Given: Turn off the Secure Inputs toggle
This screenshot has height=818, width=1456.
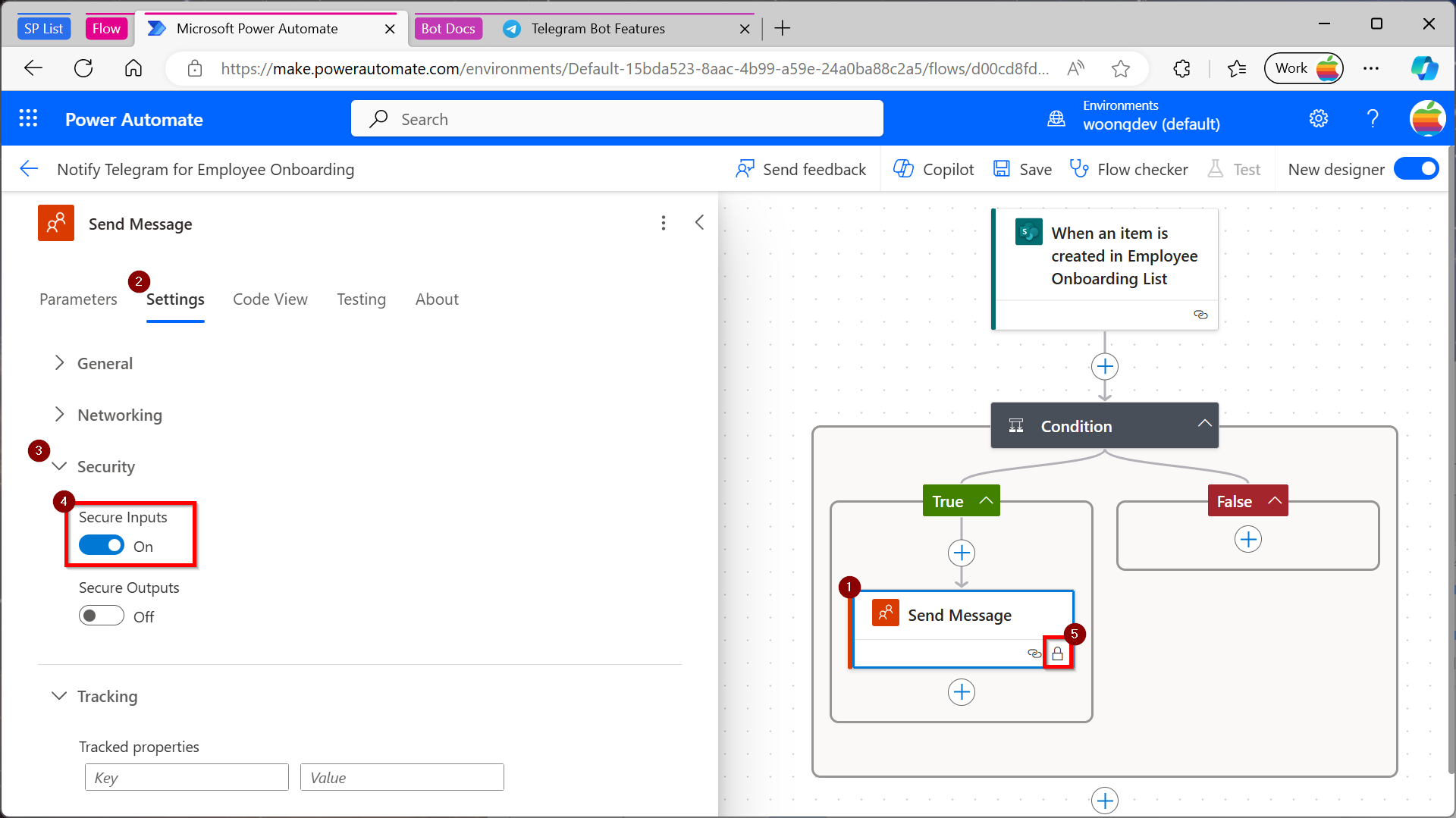Looking at the screenshot, I should tap(102, 545).
